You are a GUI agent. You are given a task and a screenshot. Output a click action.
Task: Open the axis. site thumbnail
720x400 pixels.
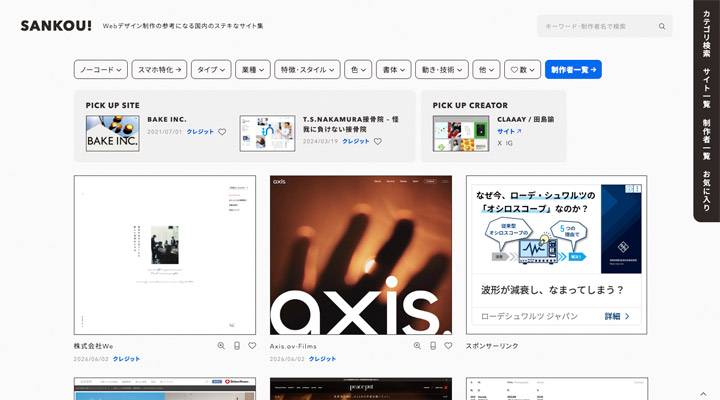pyautogui.click(x=361, y=255)
